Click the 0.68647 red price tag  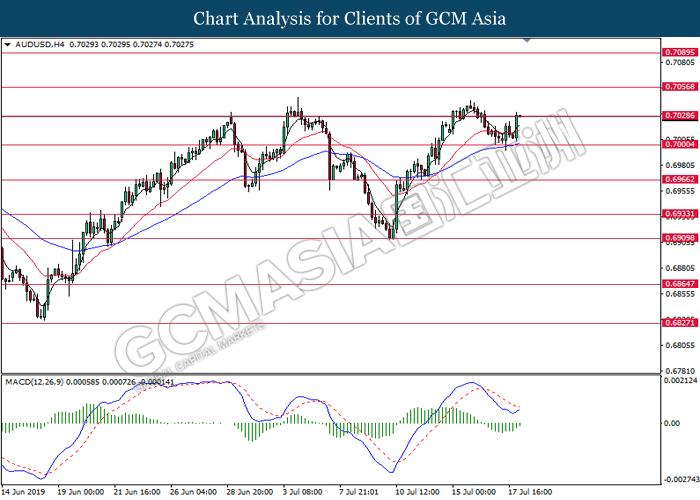[x=679, y=284]
